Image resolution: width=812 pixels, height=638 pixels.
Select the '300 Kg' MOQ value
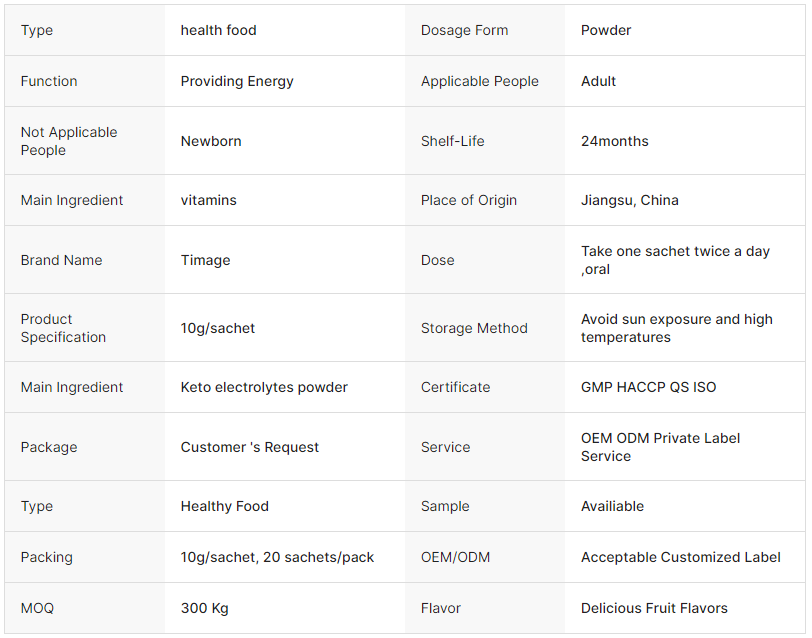204,608
